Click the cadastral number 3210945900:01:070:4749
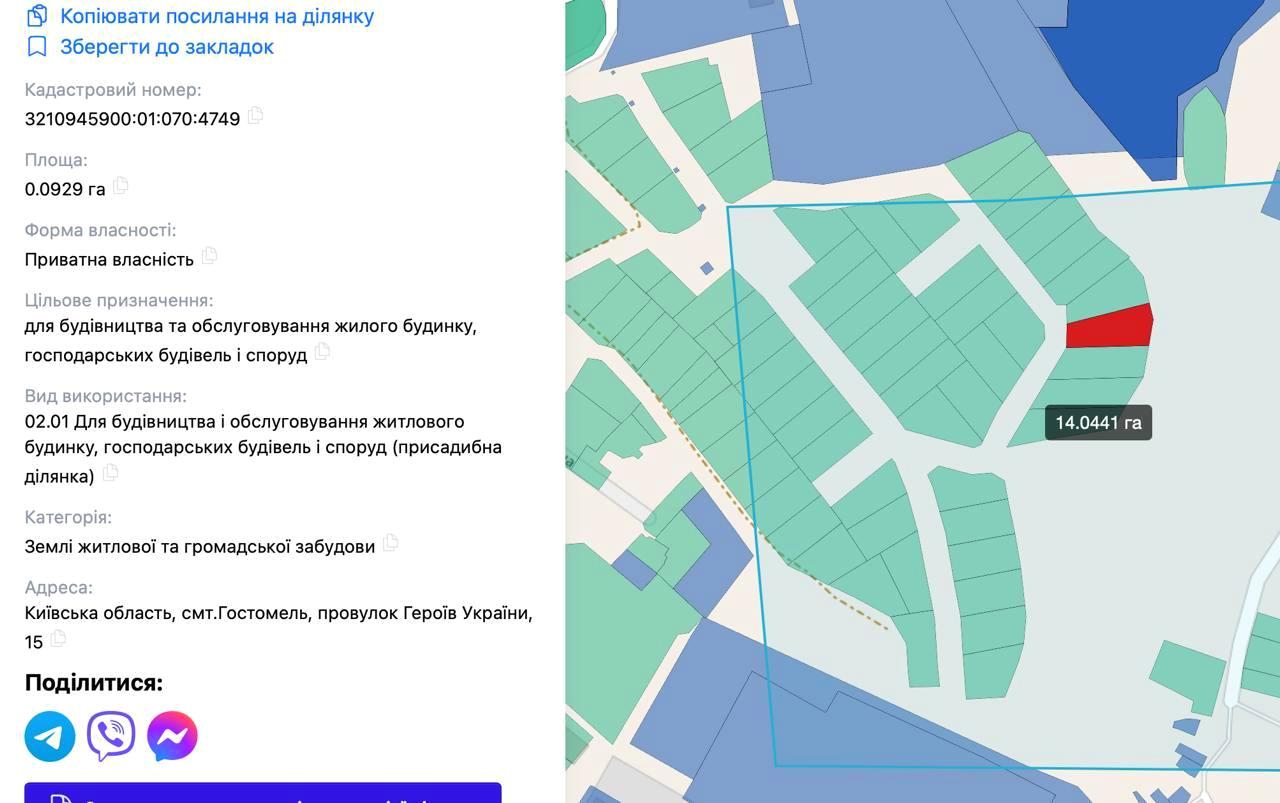Viewport: 1280px width, 803px height. (x=132, y=119)
